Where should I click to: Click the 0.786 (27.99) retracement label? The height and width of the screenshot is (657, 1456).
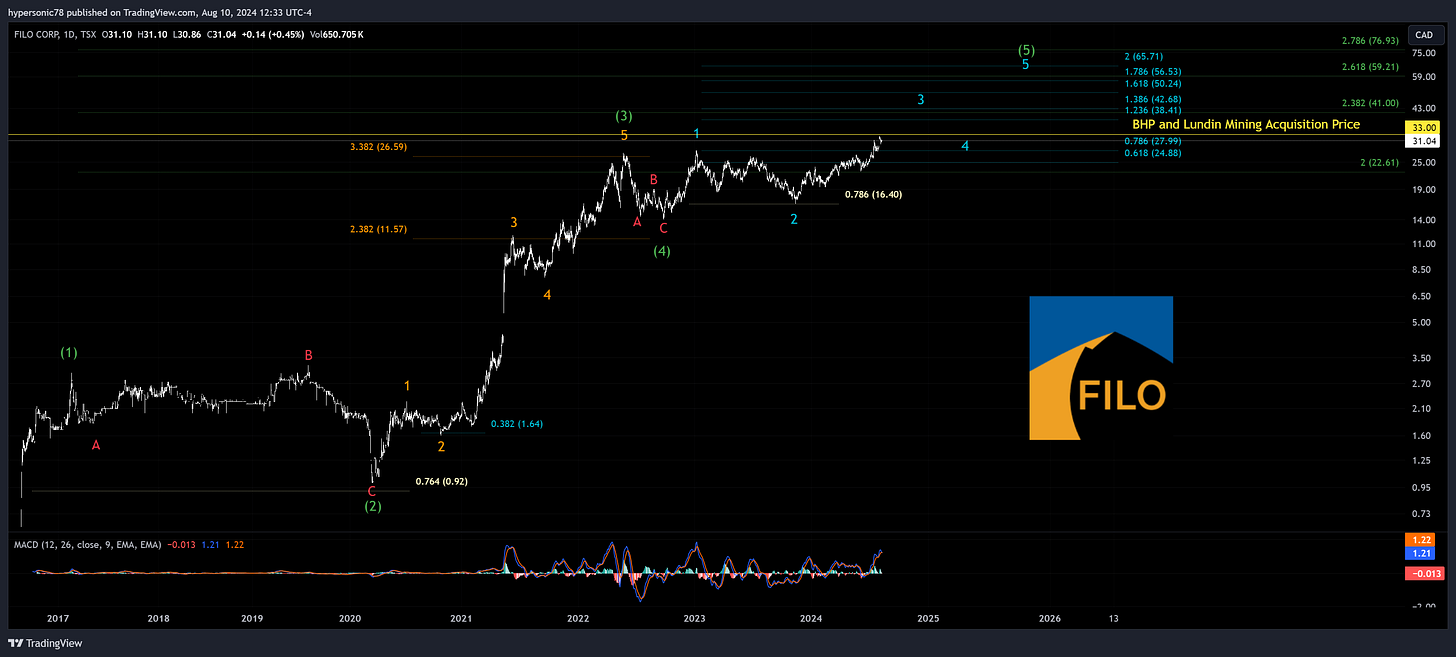1153,141
